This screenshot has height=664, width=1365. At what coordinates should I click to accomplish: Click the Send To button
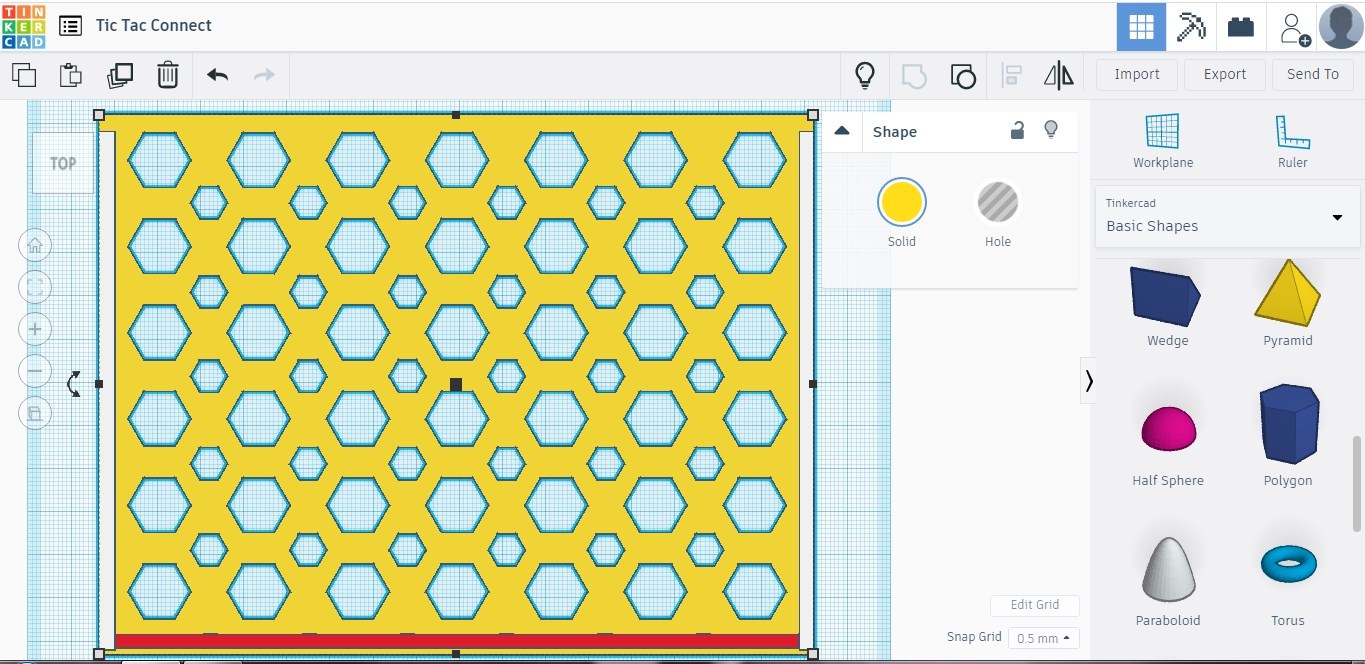point(1312,74)
